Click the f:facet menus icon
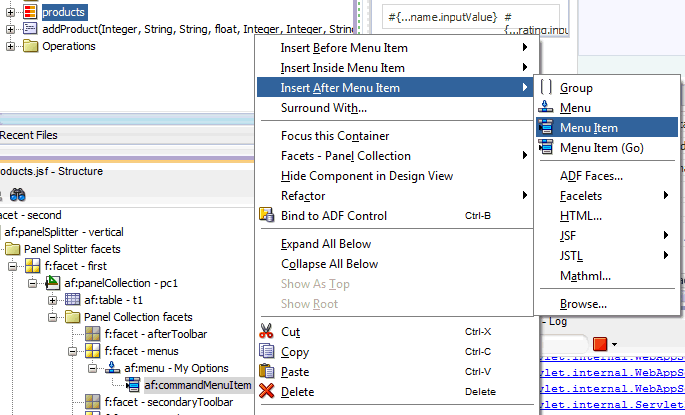This screenshot has width=685, height=415. click(x=93, y=351)
